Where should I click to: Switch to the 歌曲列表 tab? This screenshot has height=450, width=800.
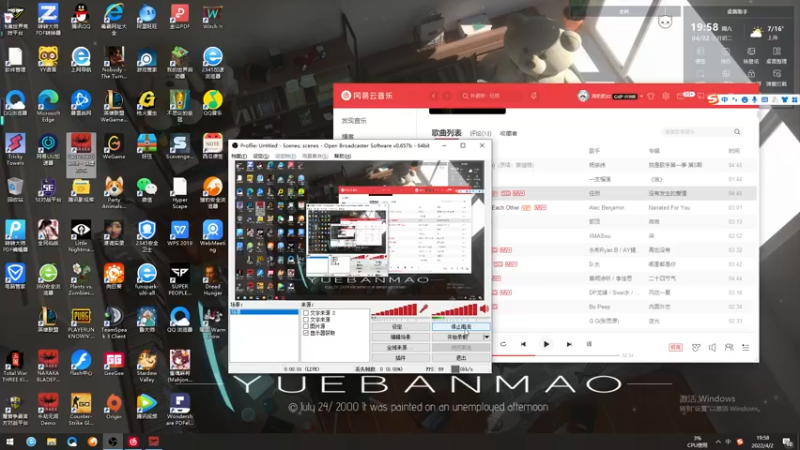(446, 133)
